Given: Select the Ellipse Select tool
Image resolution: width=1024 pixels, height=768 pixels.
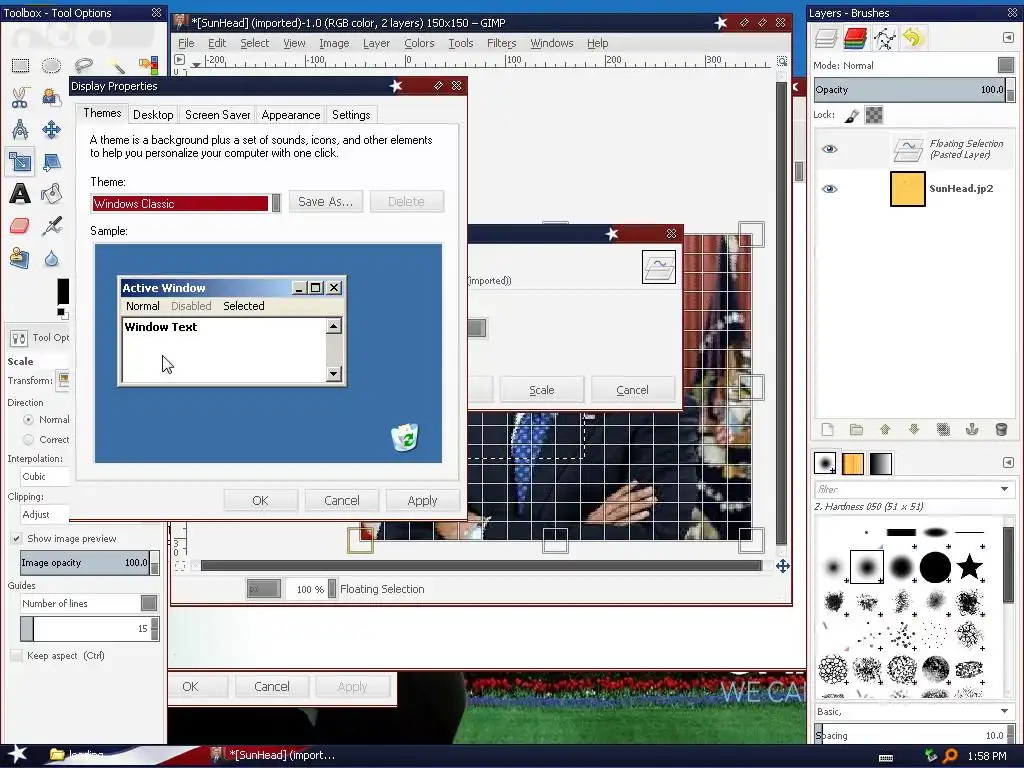Looking at the screenshot, I should tap(51, 65).
